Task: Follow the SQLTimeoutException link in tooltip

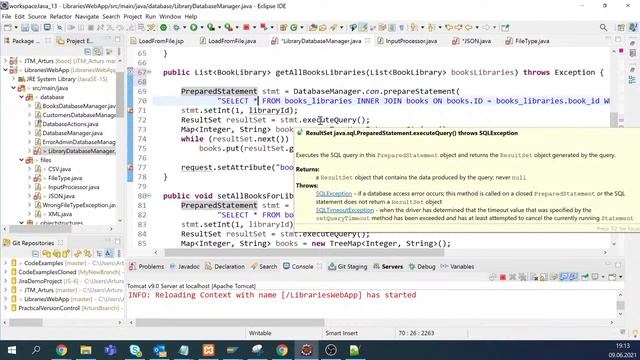Action: pyautogui.click(x=344, y=210)
